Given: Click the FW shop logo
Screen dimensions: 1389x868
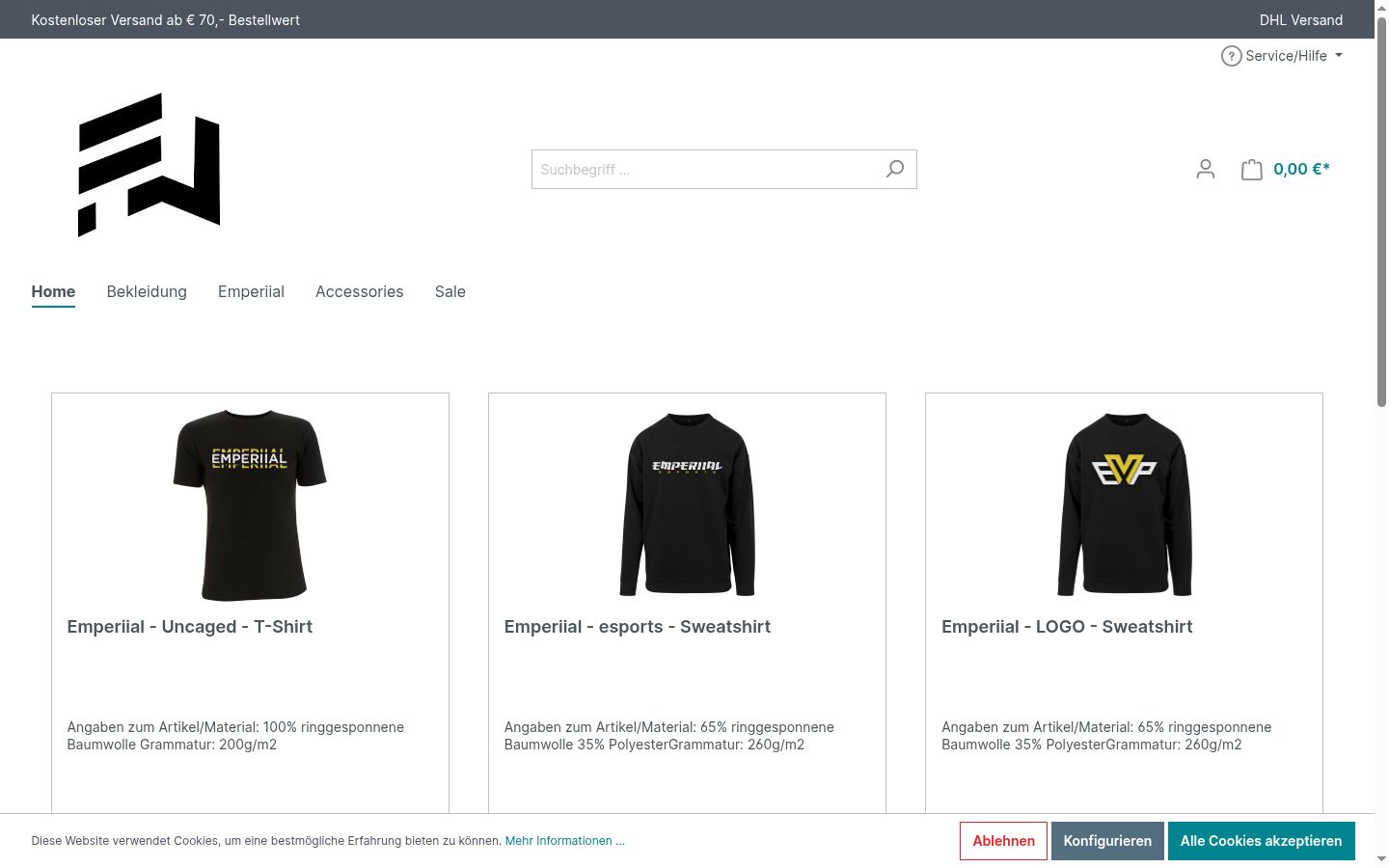Looking at the screenshot, I should pyautogui.click(x=149, y=165).
